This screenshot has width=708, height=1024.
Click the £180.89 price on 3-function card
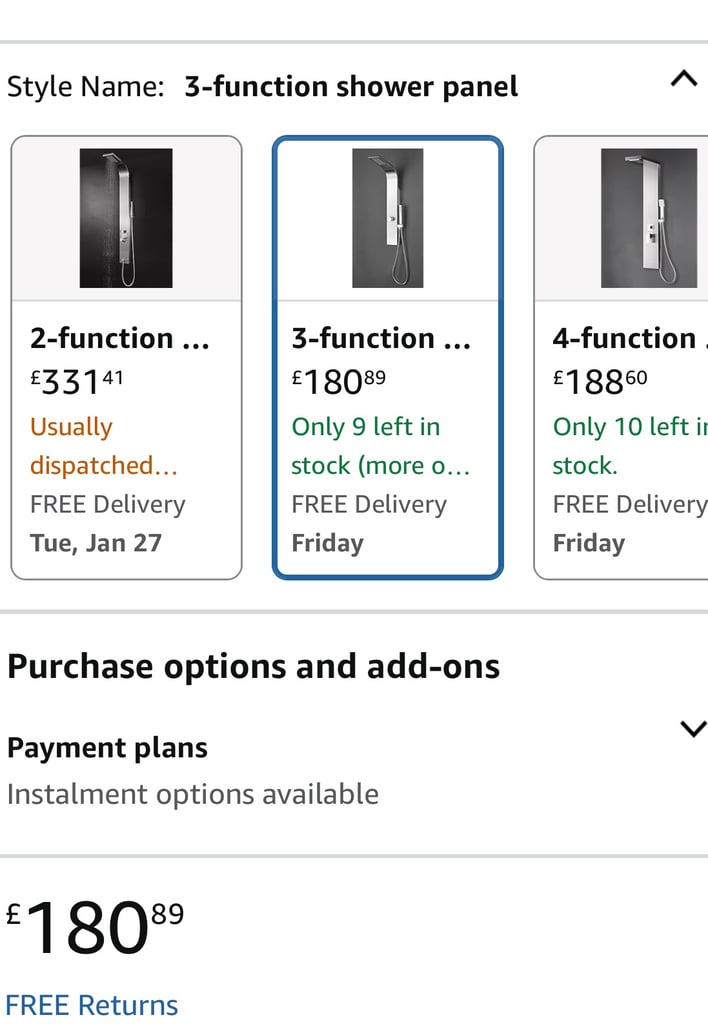click(x=338, y=381)
